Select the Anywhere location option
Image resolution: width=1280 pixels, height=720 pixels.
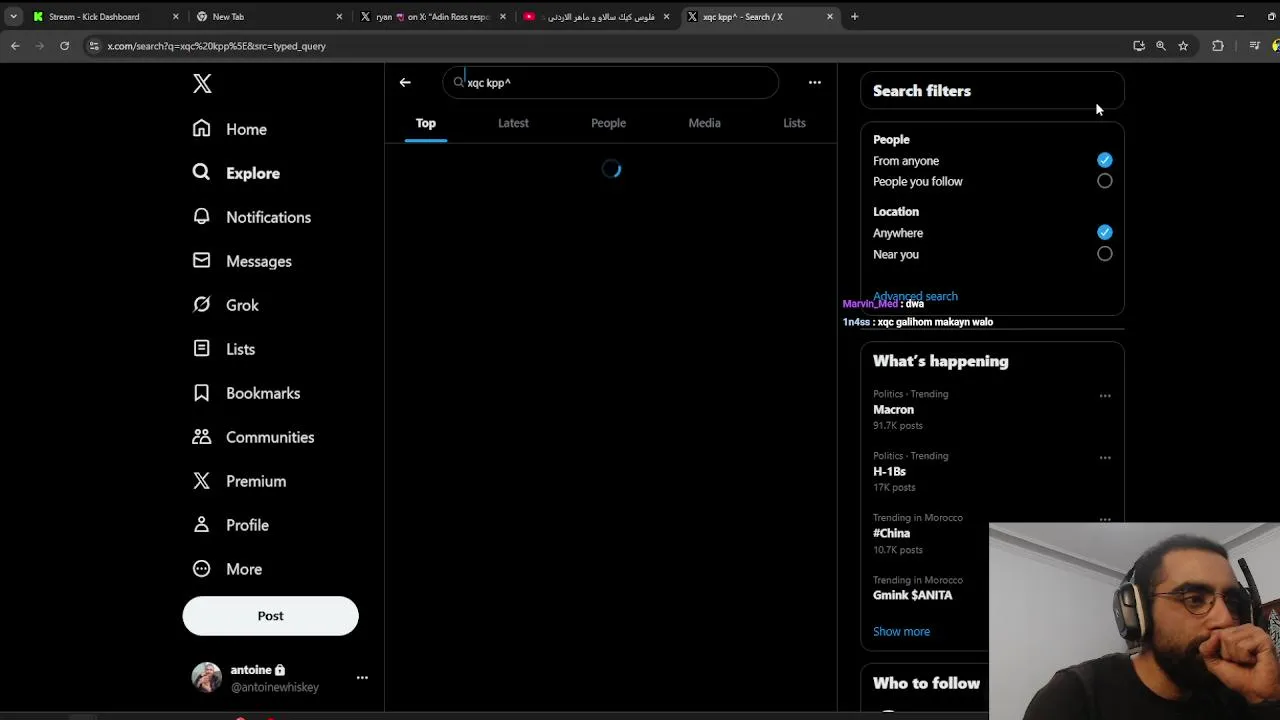(1104, 232)
